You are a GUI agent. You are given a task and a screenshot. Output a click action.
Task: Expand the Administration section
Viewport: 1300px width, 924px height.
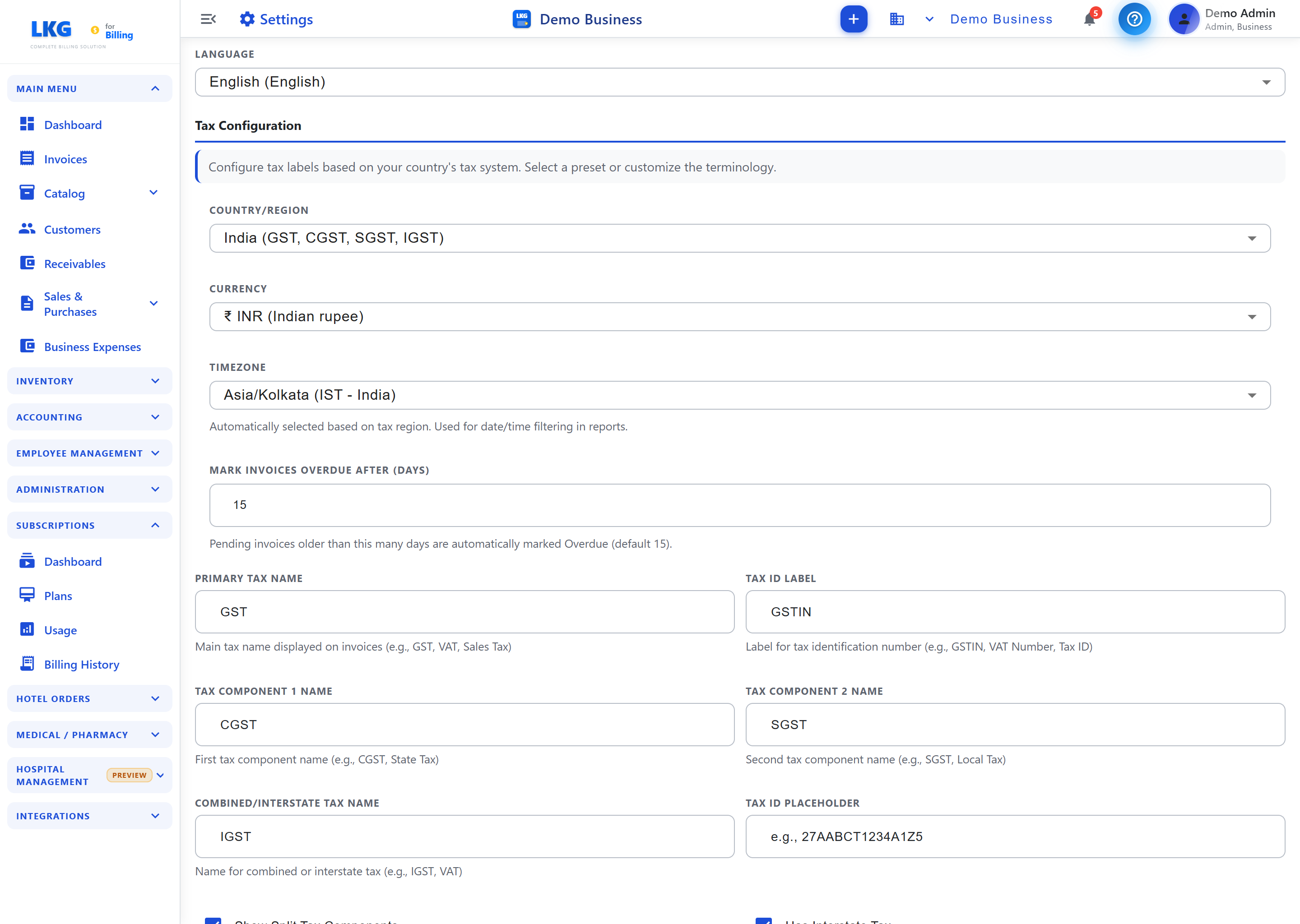point(89,490)
